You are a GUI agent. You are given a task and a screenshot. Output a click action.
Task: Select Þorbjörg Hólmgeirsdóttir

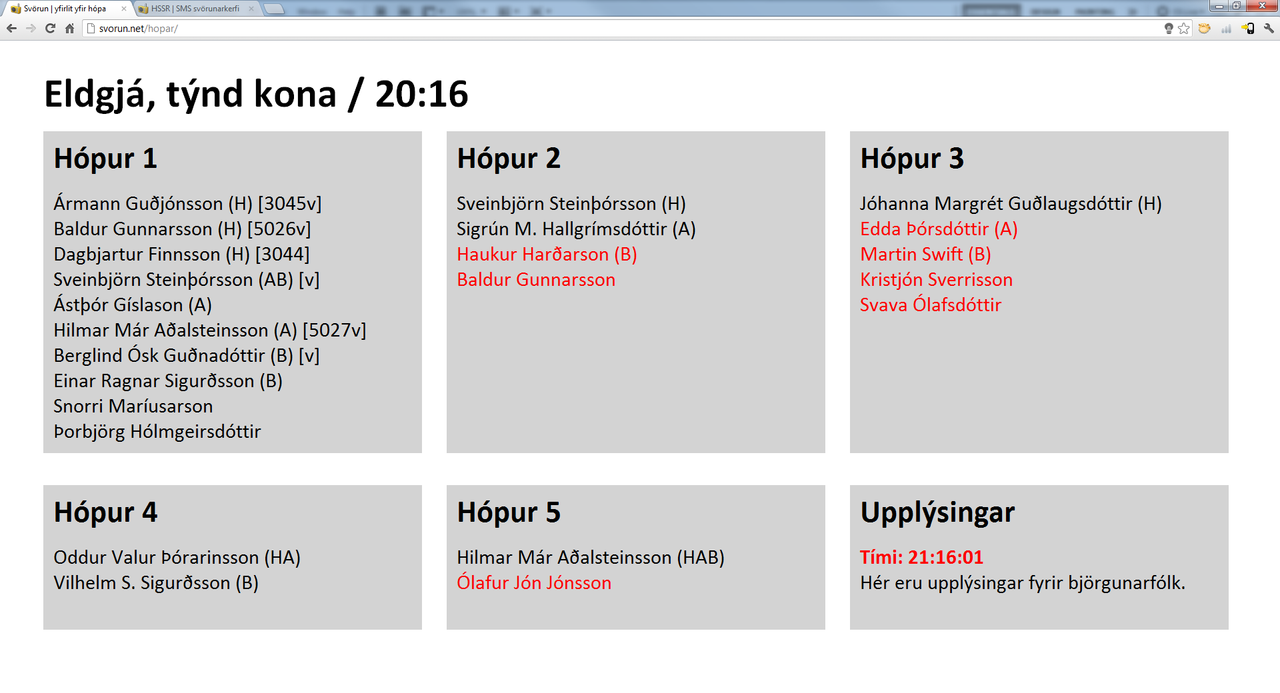click(x=157, y=431)
